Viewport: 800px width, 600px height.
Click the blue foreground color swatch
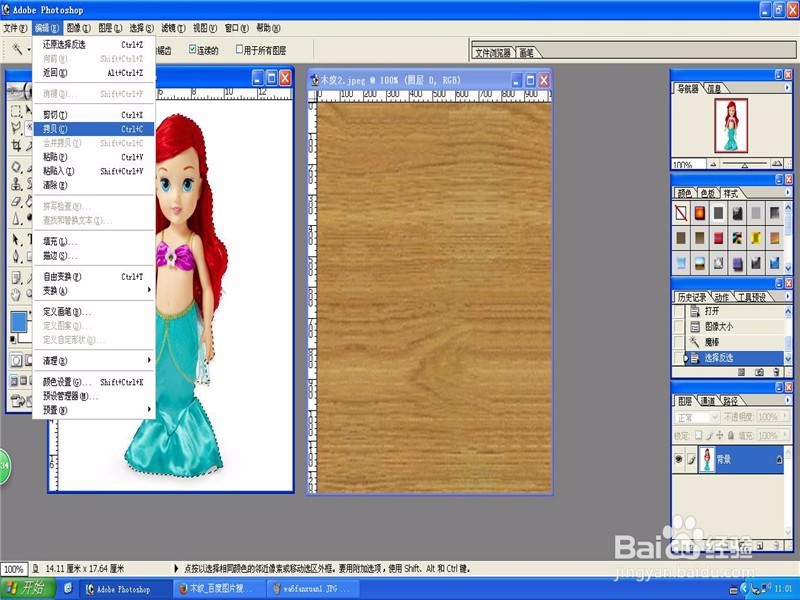(19, 322)
